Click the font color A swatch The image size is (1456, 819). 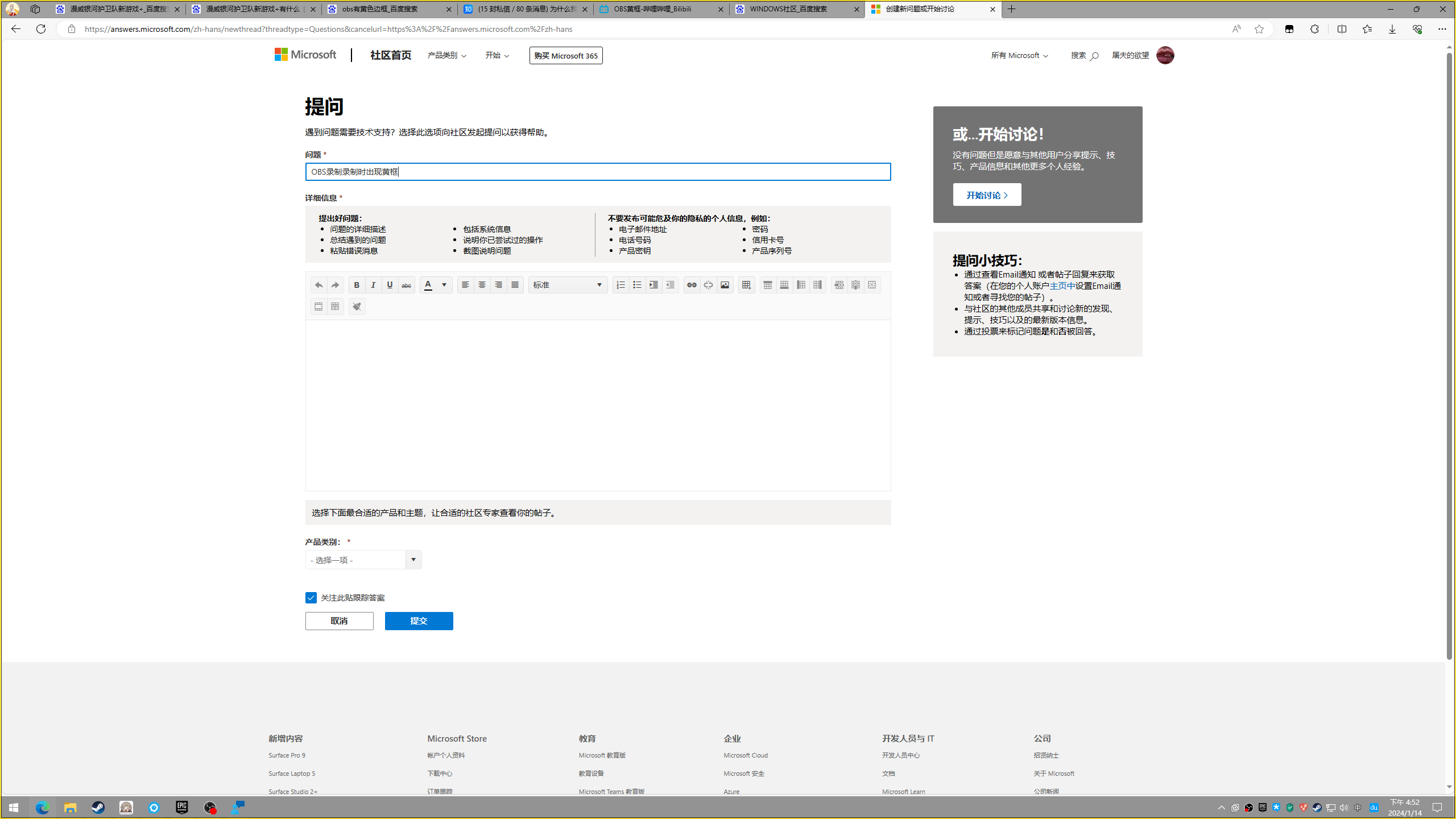click(x=428, y=285)
